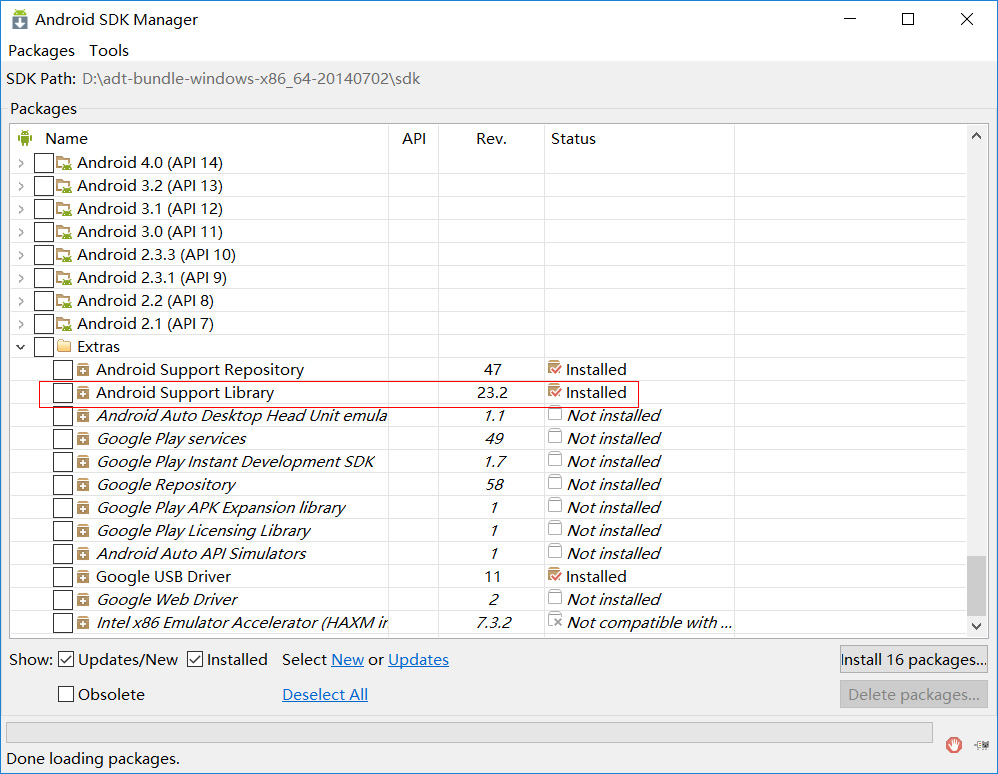998x774 pixels.
Task: Click the package icon of Google Play services
Action: coord(83,439)
